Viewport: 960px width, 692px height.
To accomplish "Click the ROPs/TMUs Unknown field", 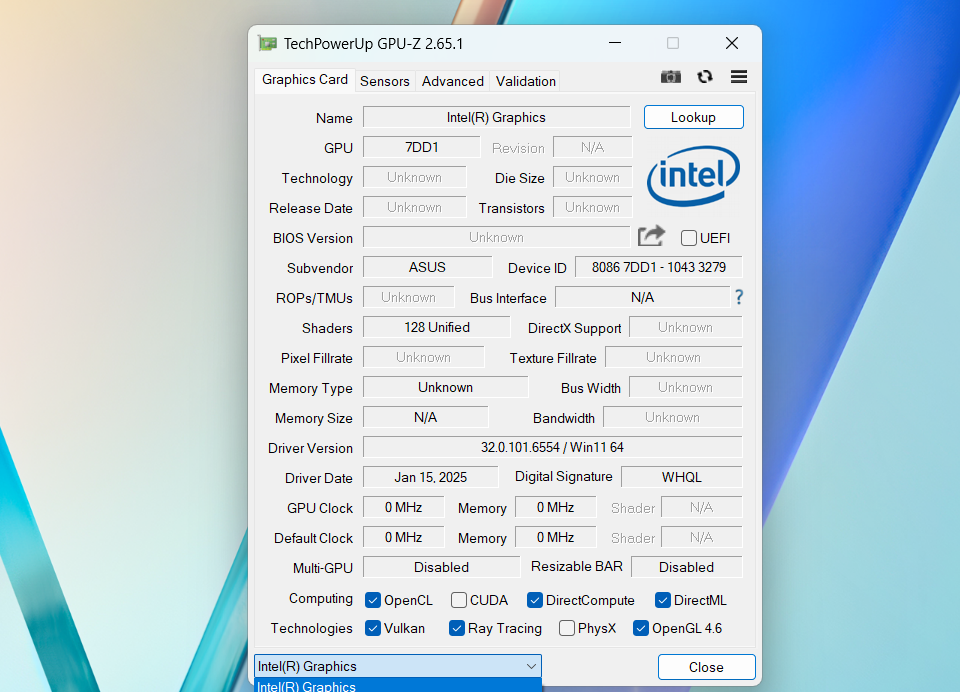I will coord(408,297).
